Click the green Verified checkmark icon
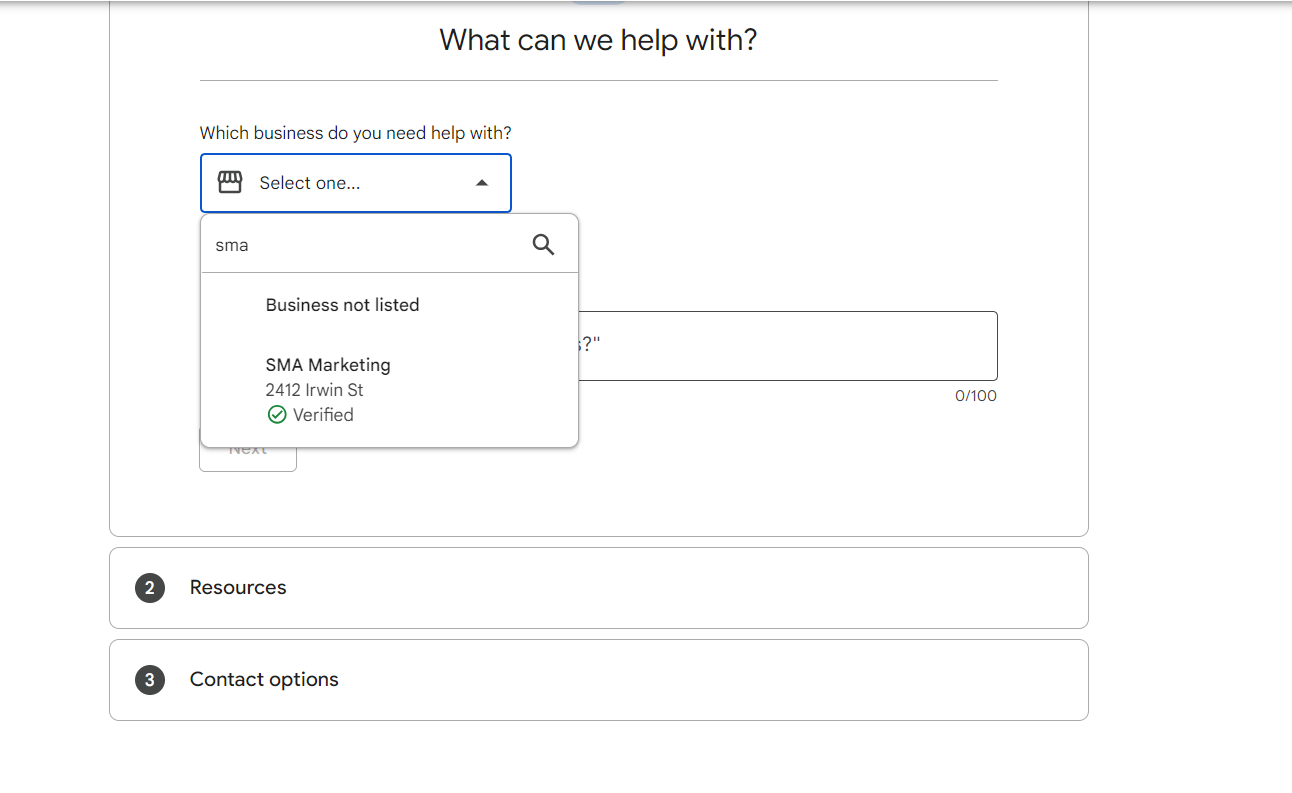The height and width of the screenshot is (793, 1292). (x=277, y=415)
